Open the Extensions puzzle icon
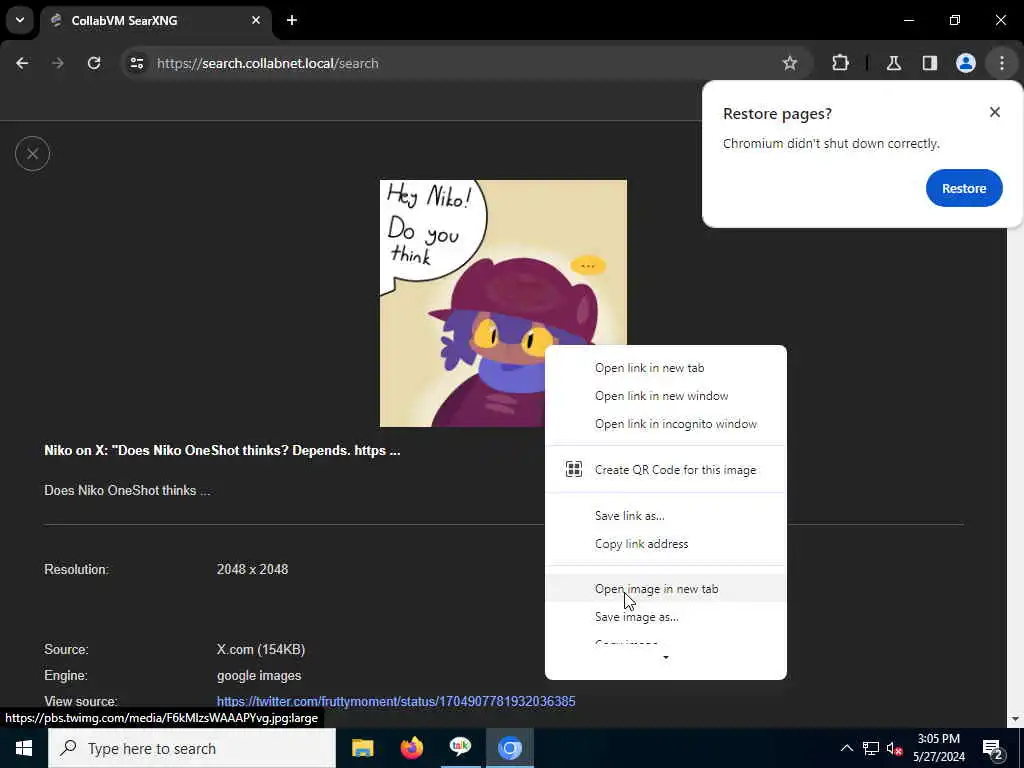The image size is (1024, 768). [x=840, y=63]
